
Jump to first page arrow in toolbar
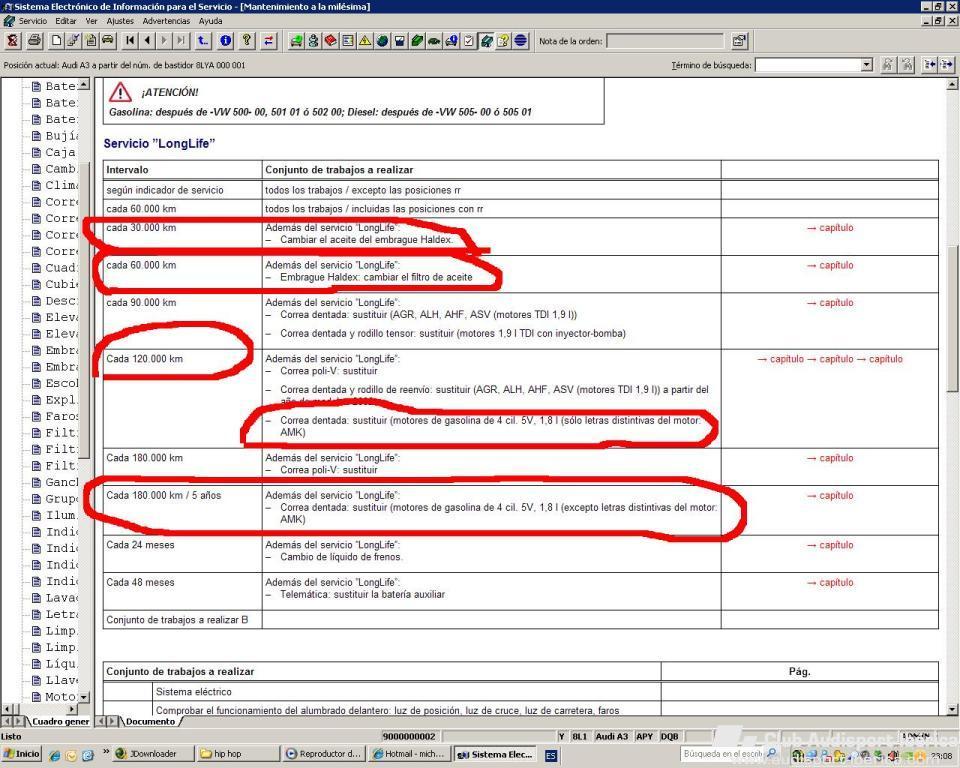tap(130, 41)
